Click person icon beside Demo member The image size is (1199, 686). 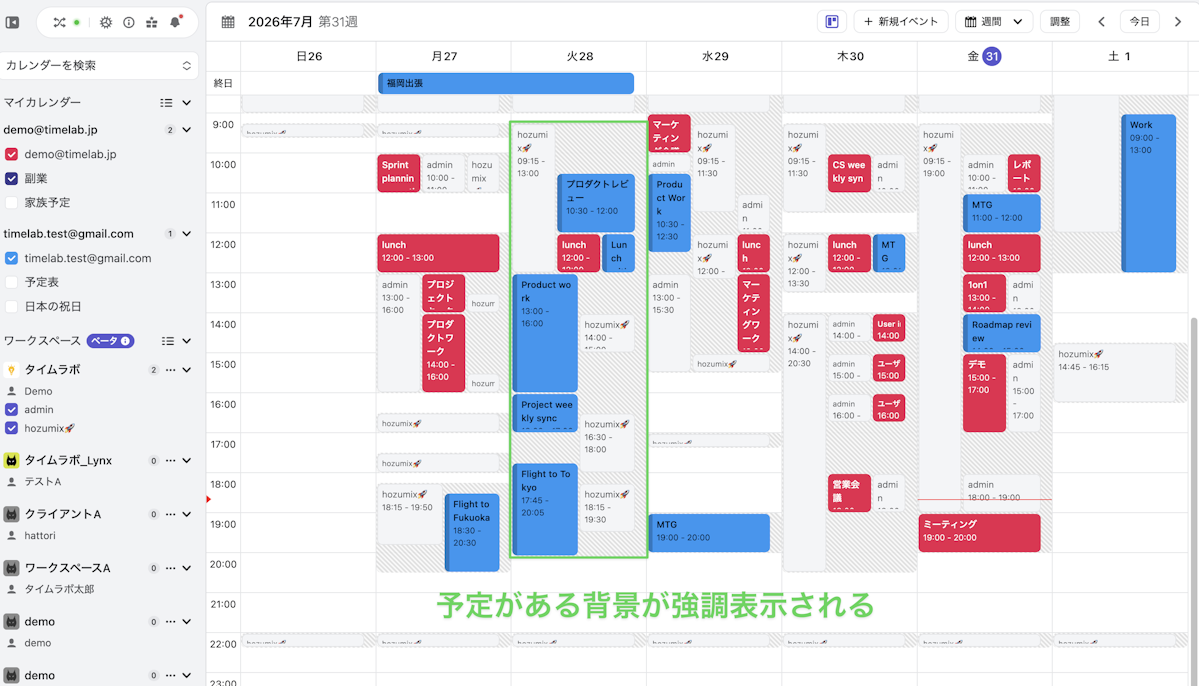tap(11, 391)
